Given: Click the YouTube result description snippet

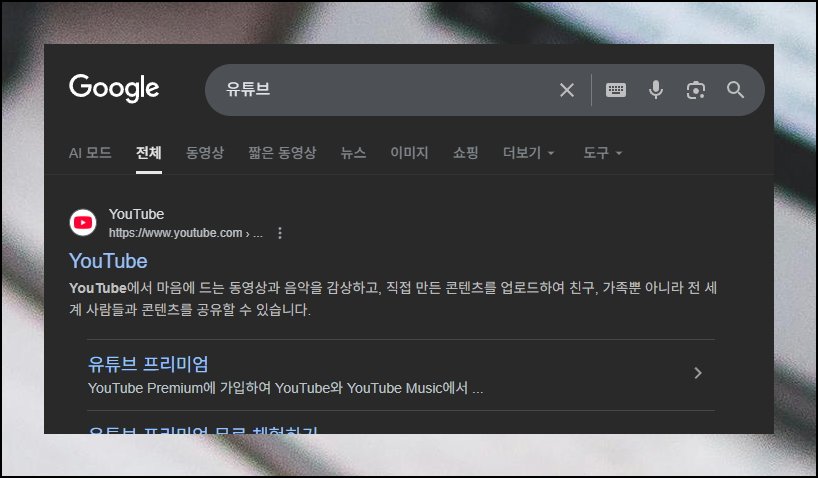Looking at the screenshot, I should (x=393, y=298).
